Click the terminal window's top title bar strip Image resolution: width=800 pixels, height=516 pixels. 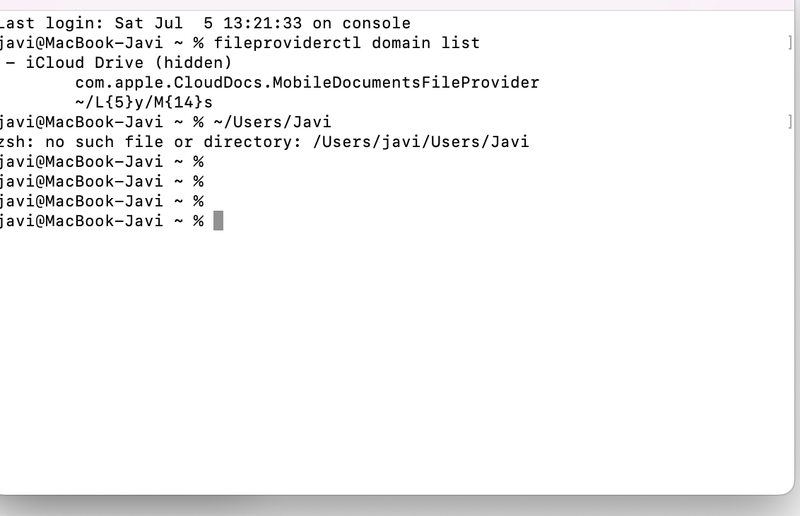click(400, 5)
